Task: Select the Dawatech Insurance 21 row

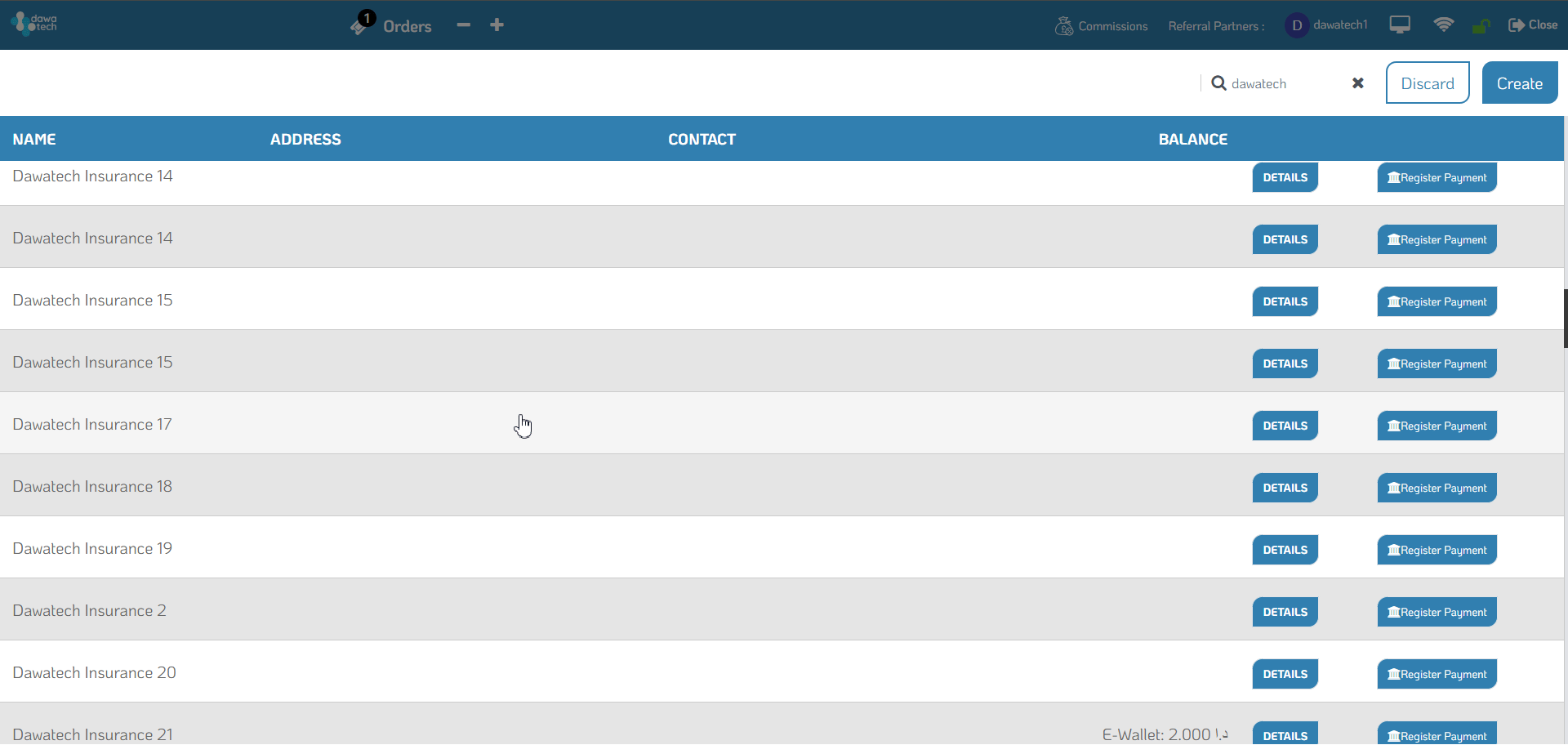Action: 782,725
